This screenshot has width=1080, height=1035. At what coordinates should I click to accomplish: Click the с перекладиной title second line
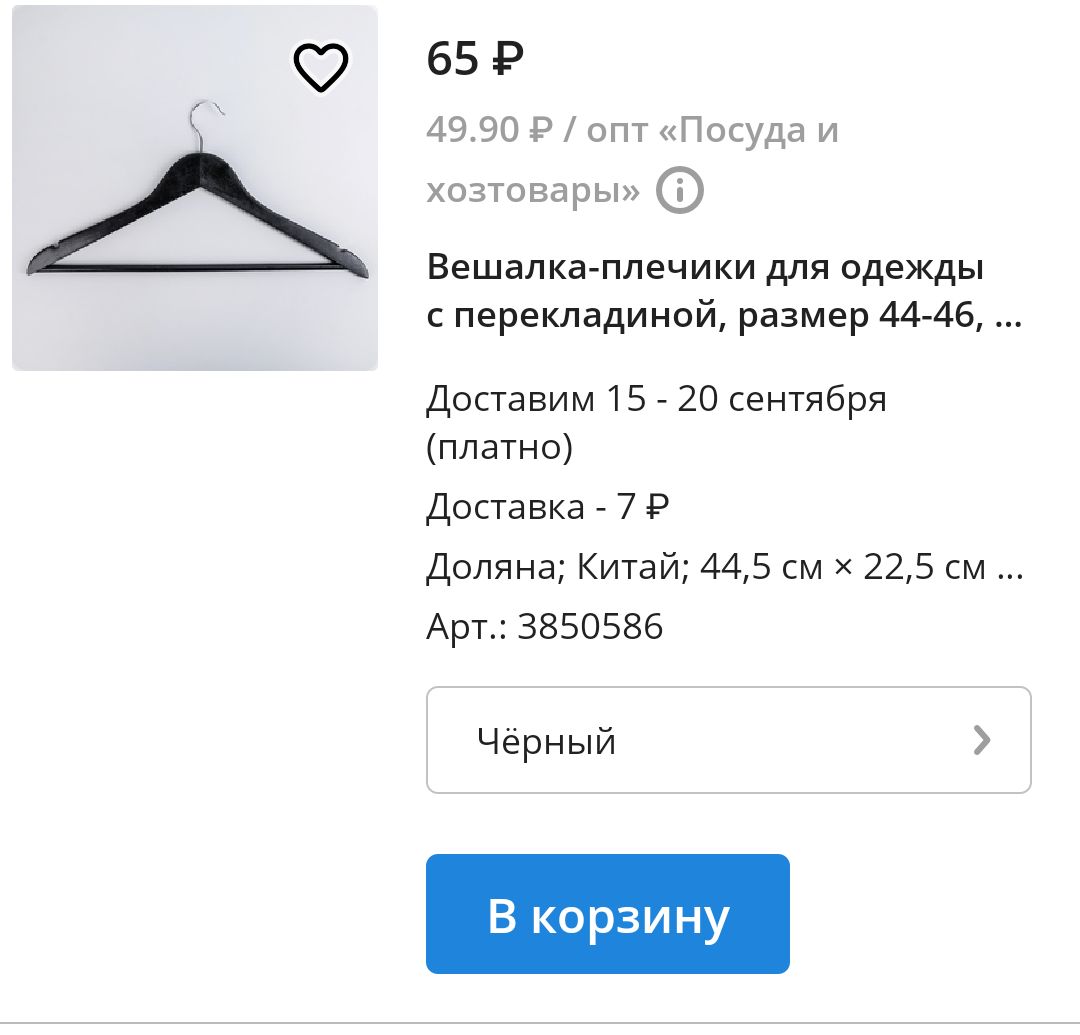coord(579,316)
